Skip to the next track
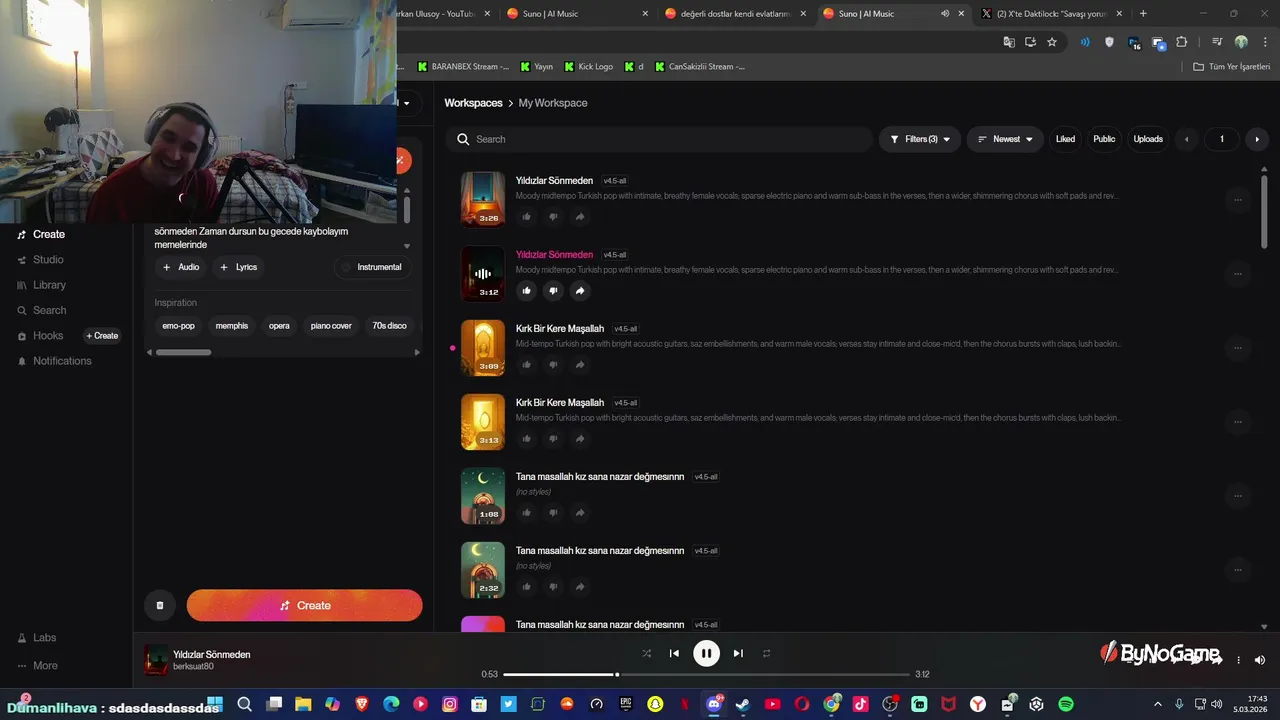 point(738,653)
